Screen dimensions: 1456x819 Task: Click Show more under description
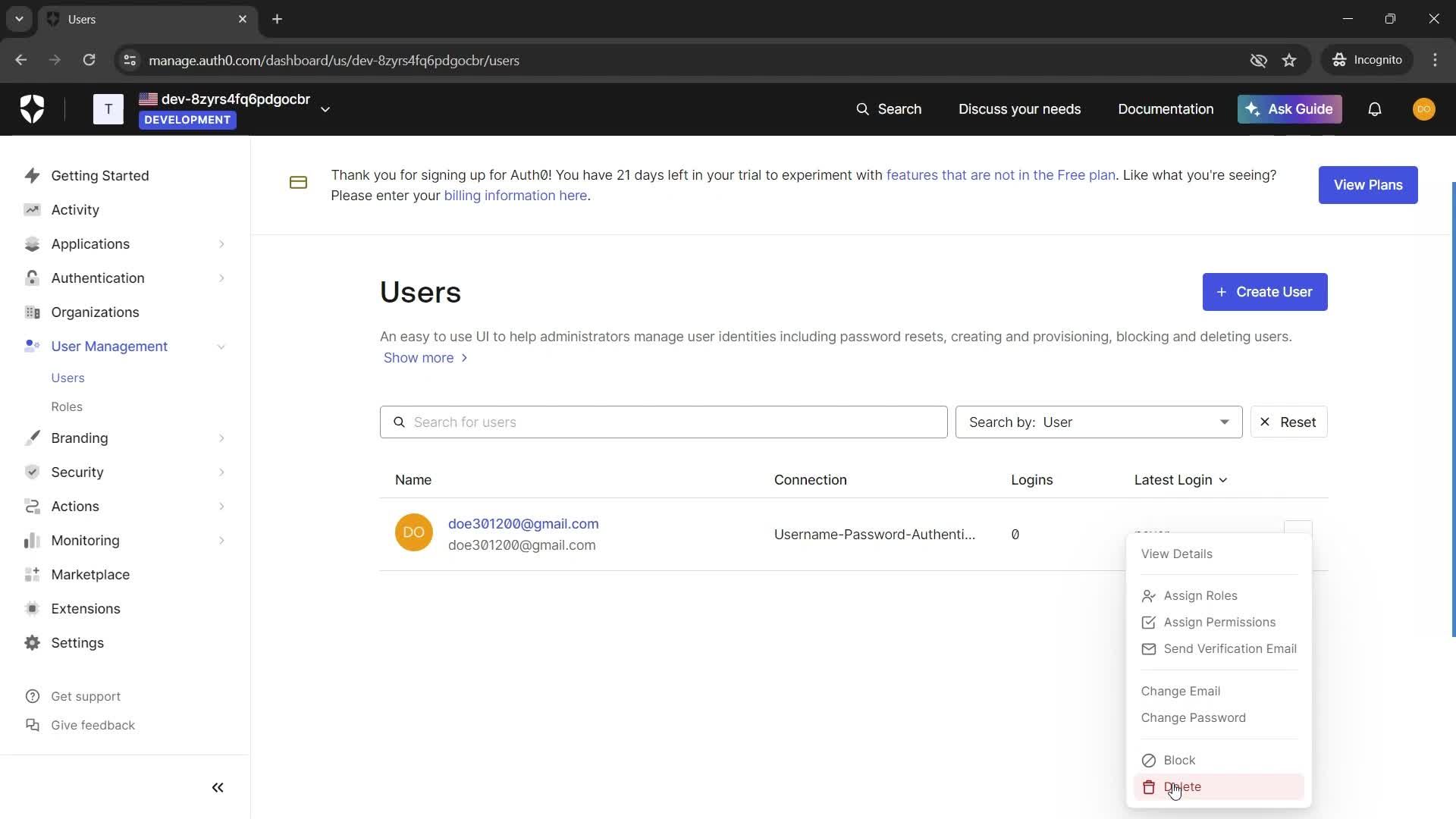(425, 358)
